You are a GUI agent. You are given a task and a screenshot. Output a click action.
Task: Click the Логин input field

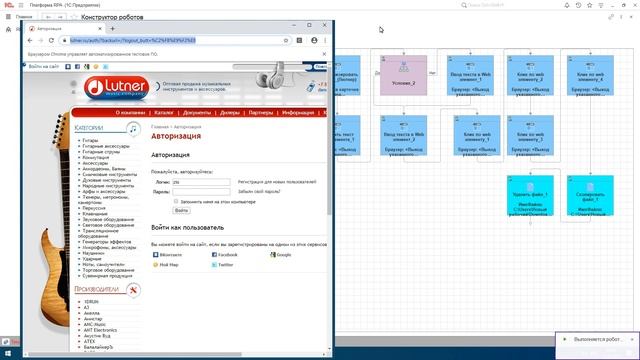pyautogui.click(x=201, y=182)
